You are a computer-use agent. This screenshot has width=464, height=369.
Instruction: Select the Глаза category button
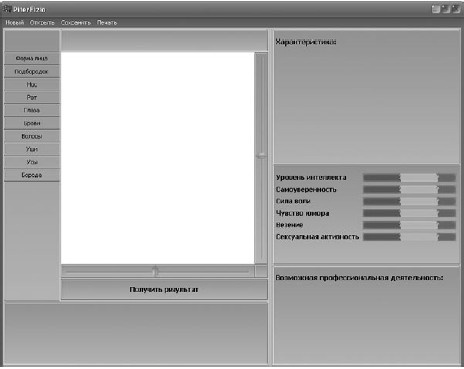pos(32,110)
